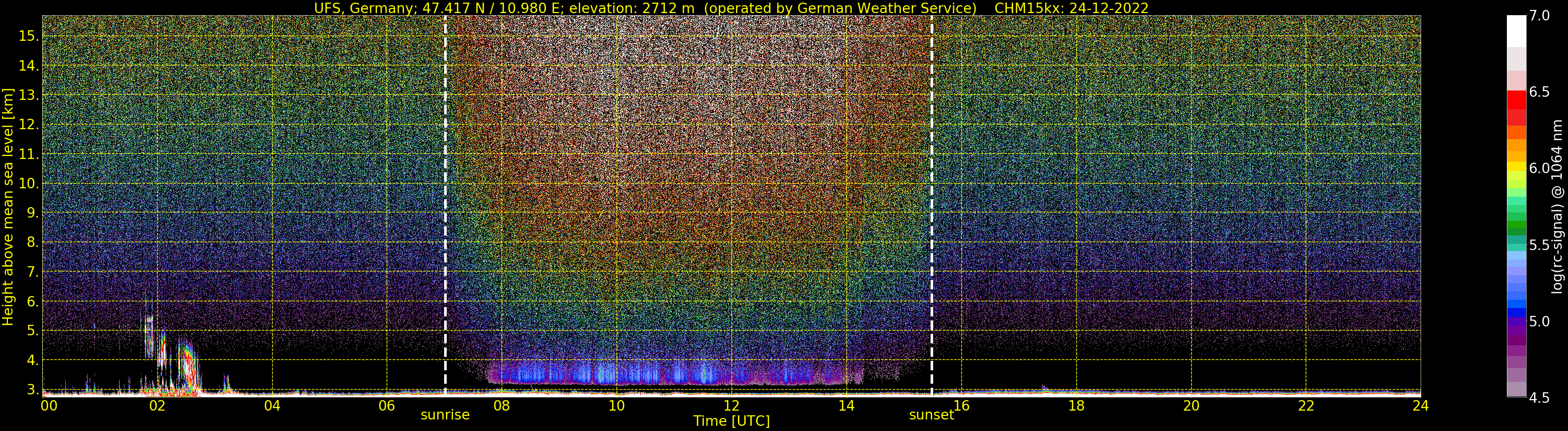1568x431 pixels.
Task: Click the '4.5' colorbar tick label
Action: 1540,398
